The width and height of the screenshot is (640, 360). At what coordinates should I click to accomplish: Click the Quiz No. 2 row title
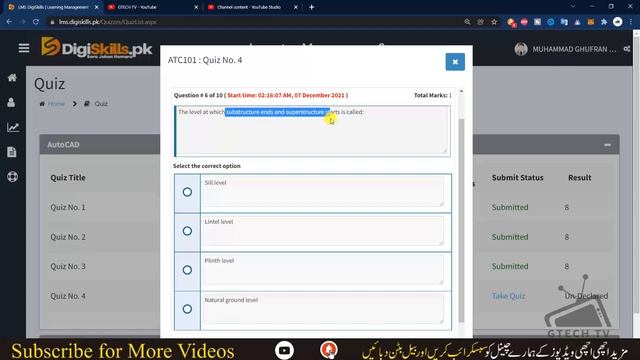point(68,237)
